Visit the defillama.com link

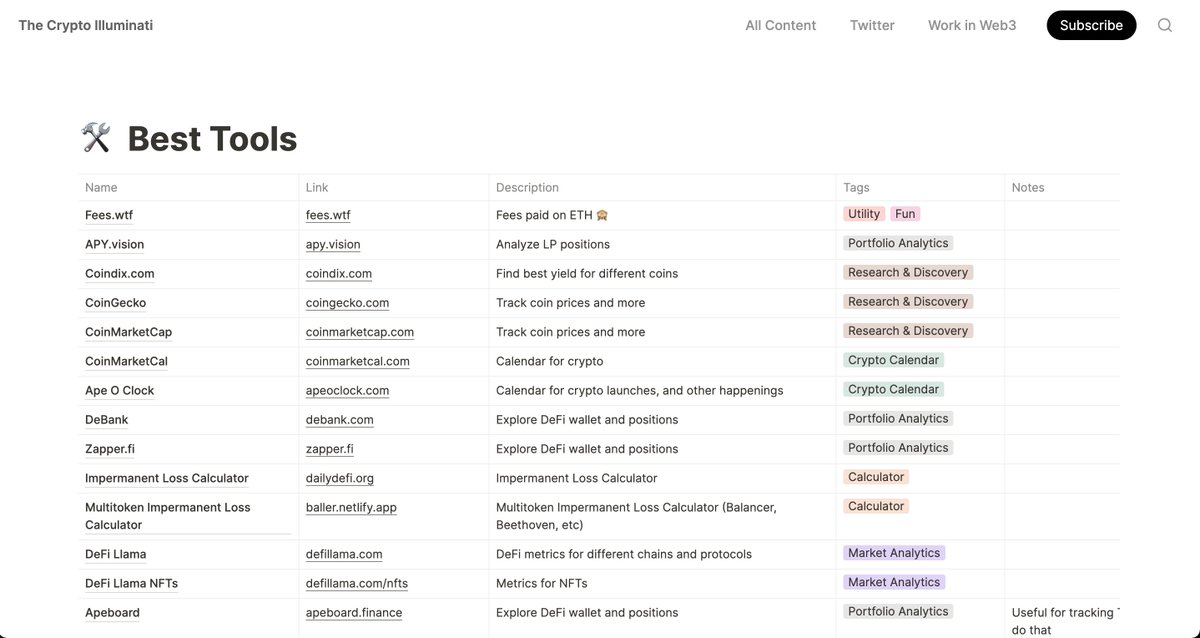point(344,554)
